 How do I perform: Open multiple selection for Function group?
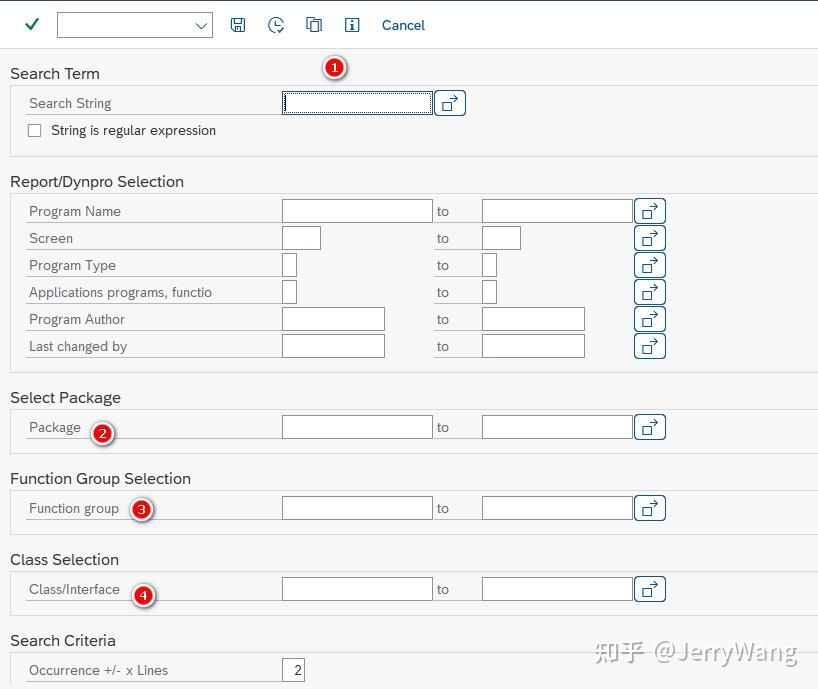[649, 507]
